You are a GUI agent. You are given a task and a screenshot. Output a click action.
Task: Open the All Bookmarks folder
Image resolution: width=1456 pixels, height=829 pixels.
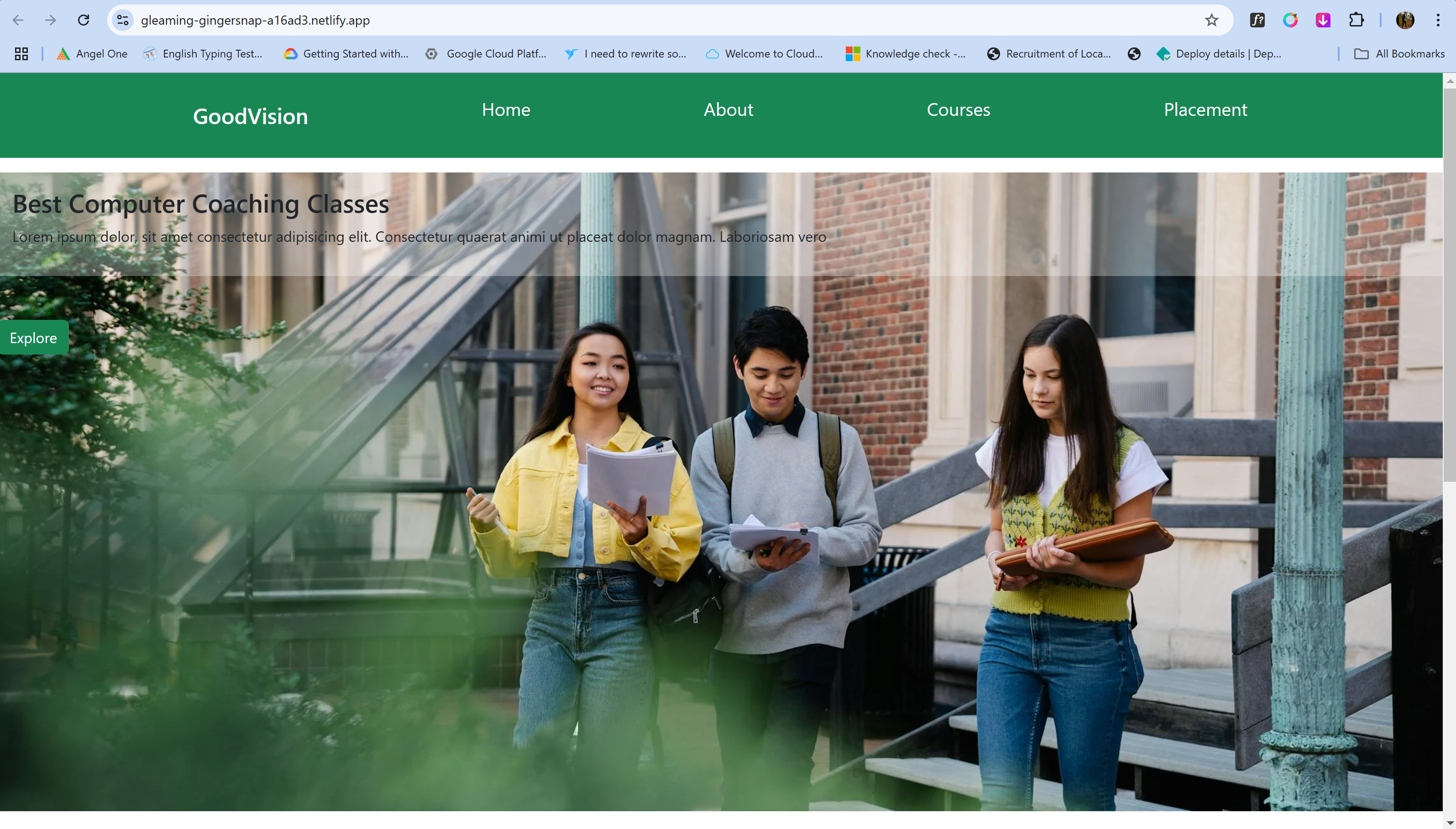coord(1399,53)
